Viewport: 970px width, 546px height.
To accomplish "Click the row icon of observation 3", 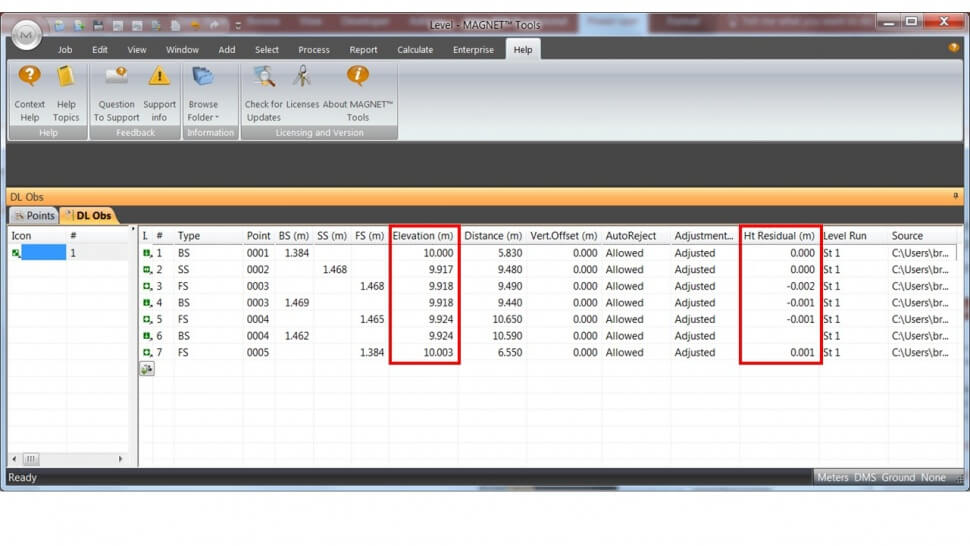I will click(147, 286).
